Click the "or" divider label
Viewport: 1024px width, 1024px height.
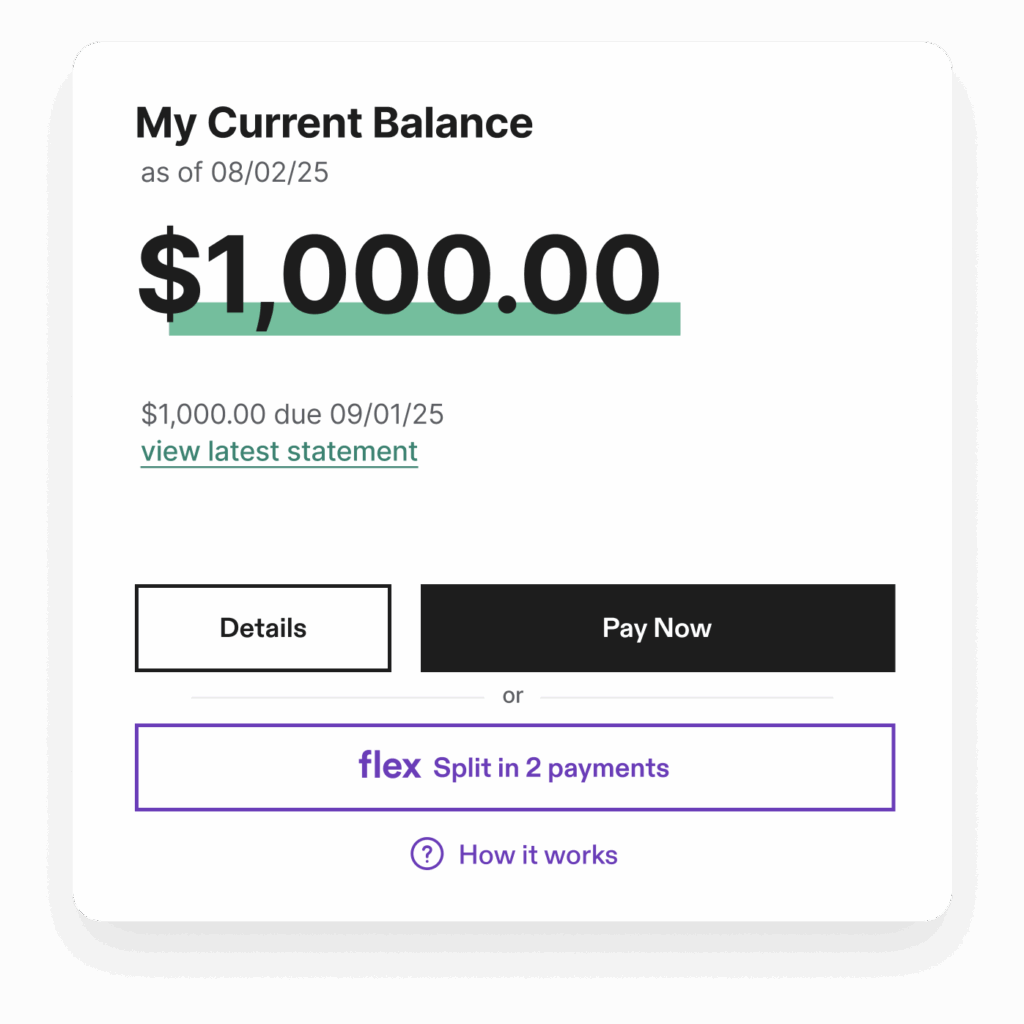513,696
